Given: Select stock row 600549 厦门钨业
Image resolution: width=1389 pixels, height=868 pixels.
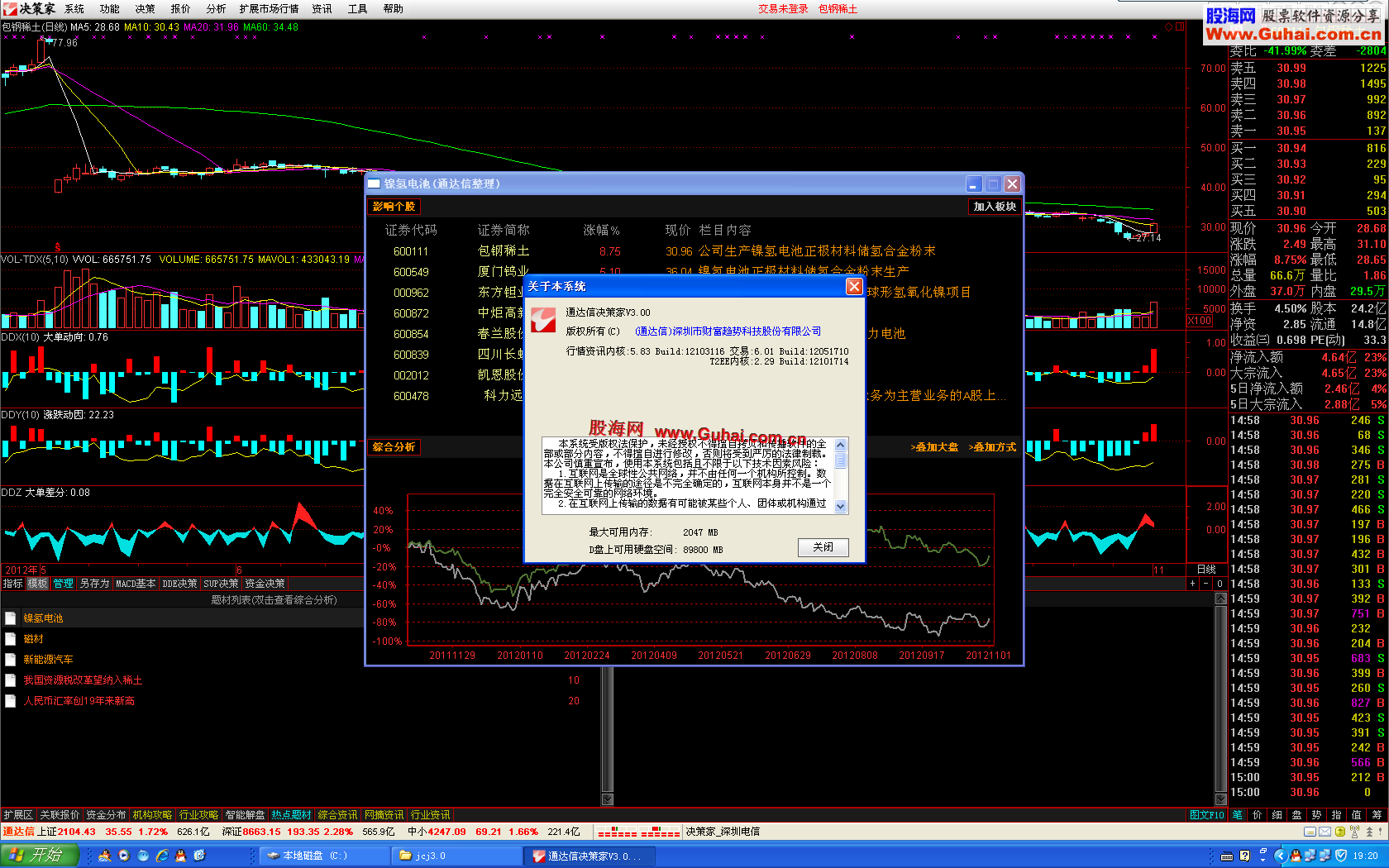Looking at the screenshot, I should (x=694, y=272).
